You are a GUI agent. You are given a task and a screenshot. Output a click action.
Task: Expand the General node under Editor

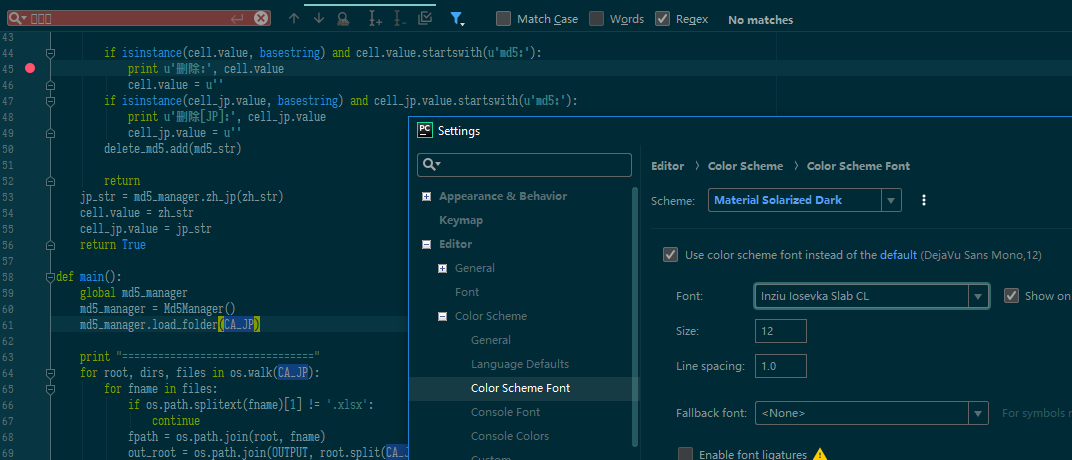coord(442,269)
